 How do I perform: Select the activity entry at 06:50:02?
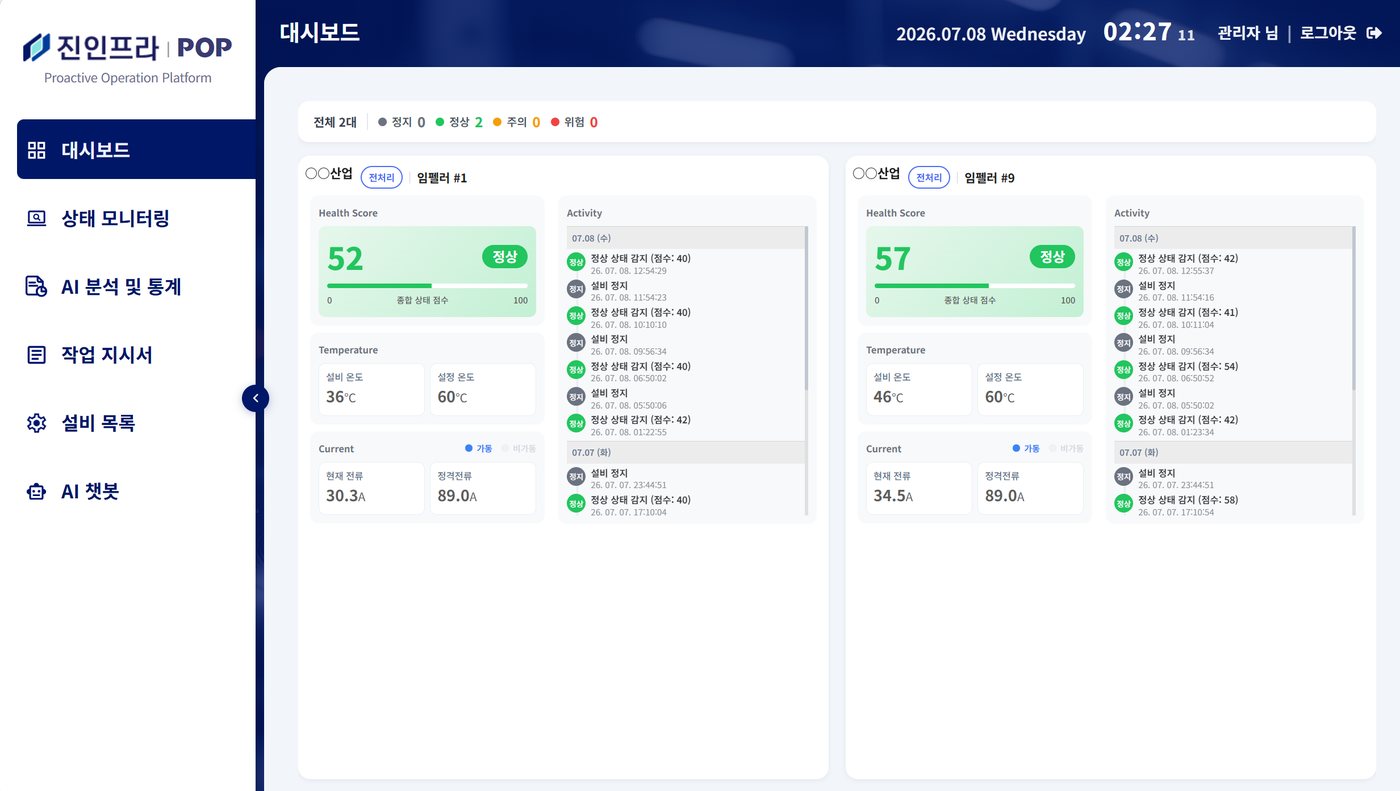tap(684, 371)
